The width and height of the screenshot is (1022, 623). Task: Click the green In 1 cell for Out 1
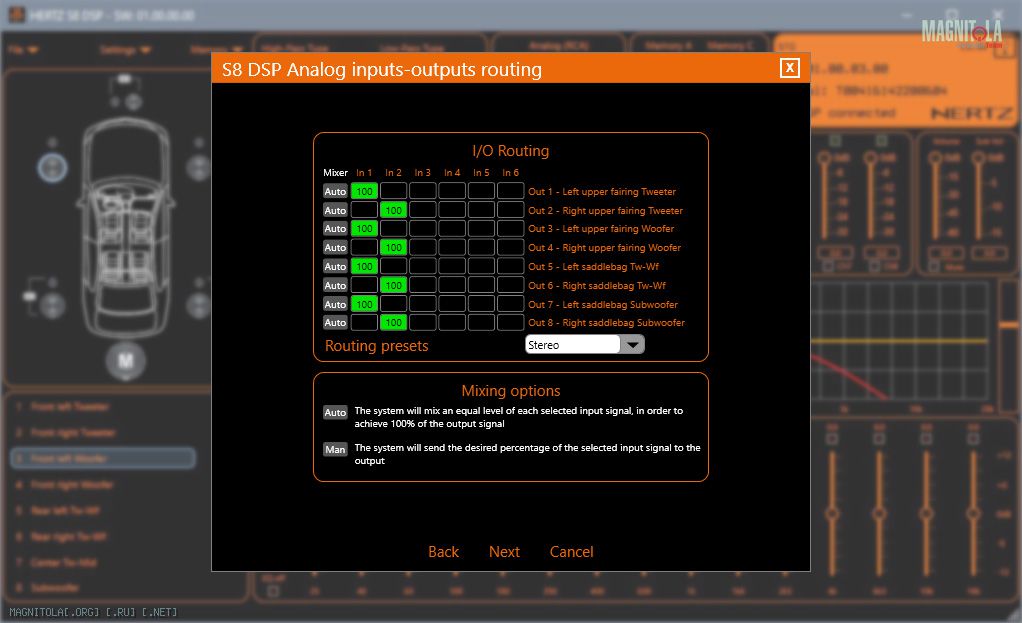[364, 191]
